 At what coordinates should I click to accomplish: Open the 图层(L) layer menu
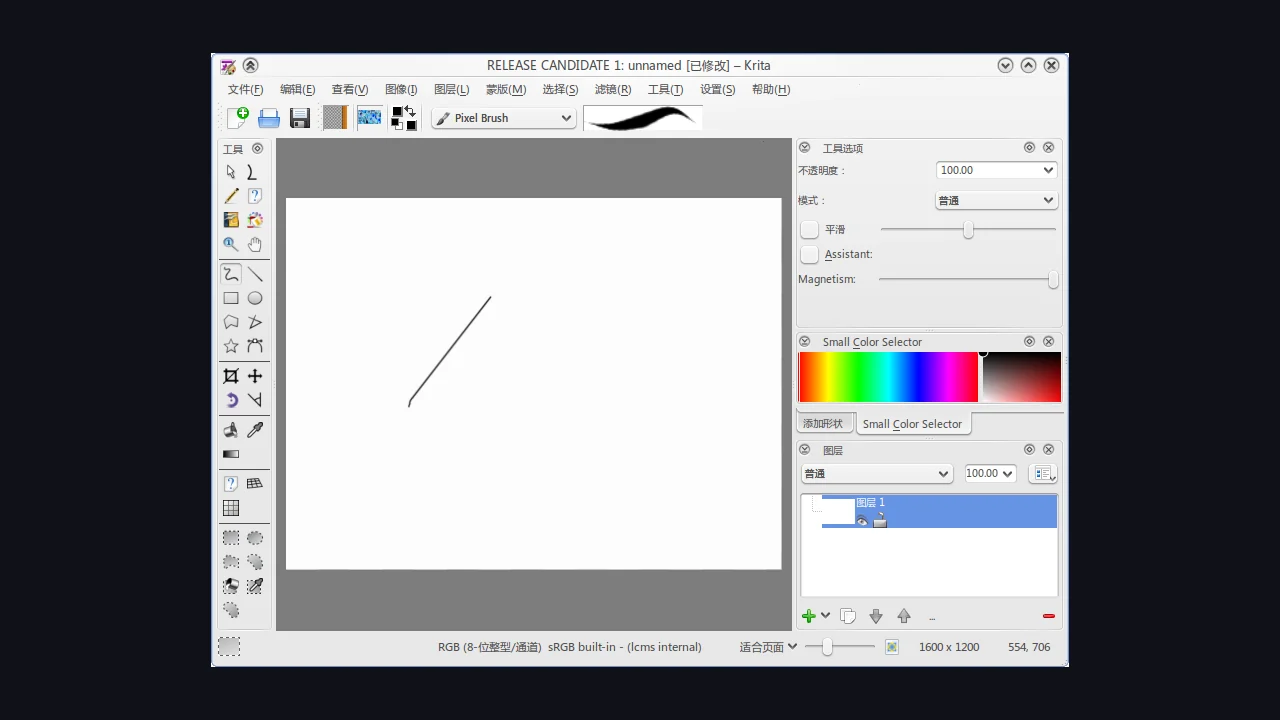pos(452,90)
